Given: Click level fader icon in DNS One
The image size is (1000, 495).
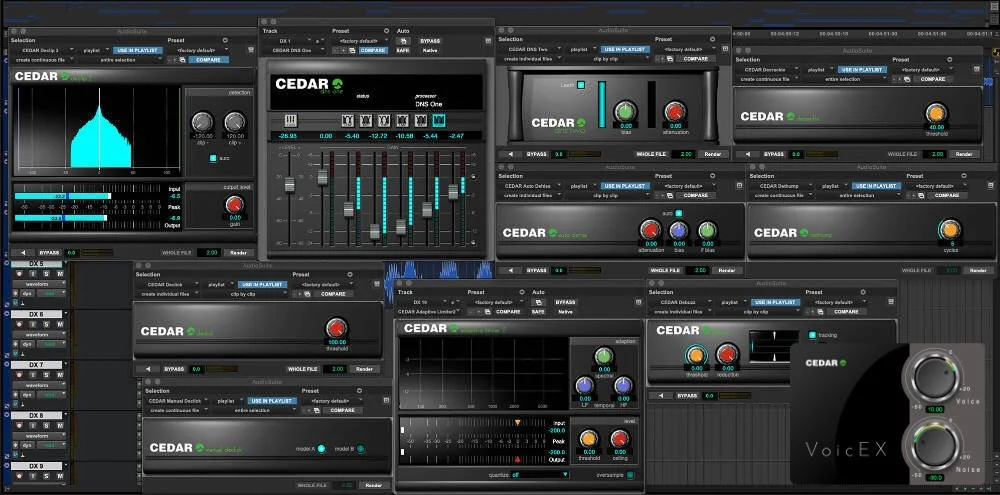Looking at the screenshot, I should (x=291, y=120).
